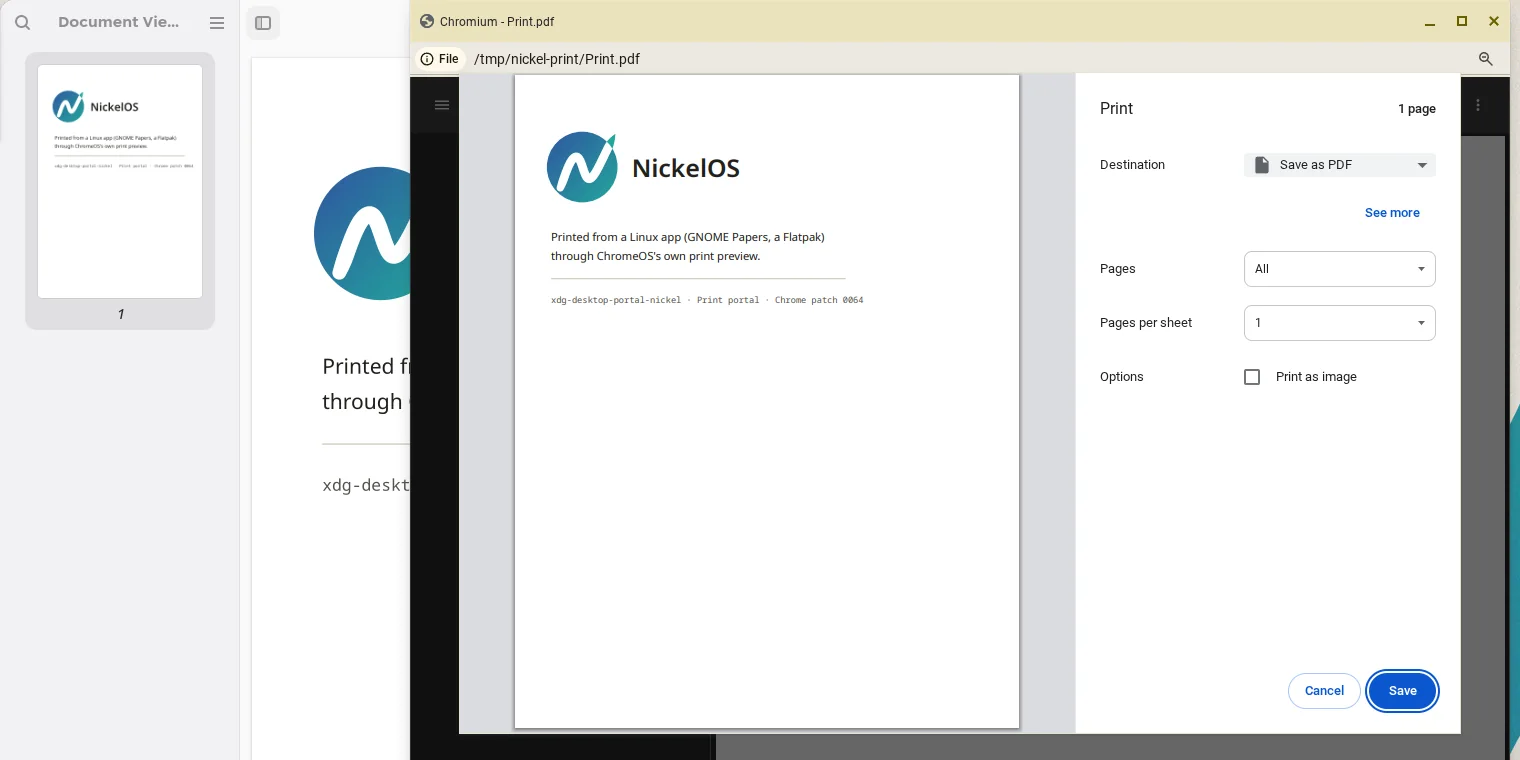Image resolution: width=1520 pixels, height=760 pixels.
Task: Open the Destination Save as PDF dropdown
Action: coord(1340,165)
